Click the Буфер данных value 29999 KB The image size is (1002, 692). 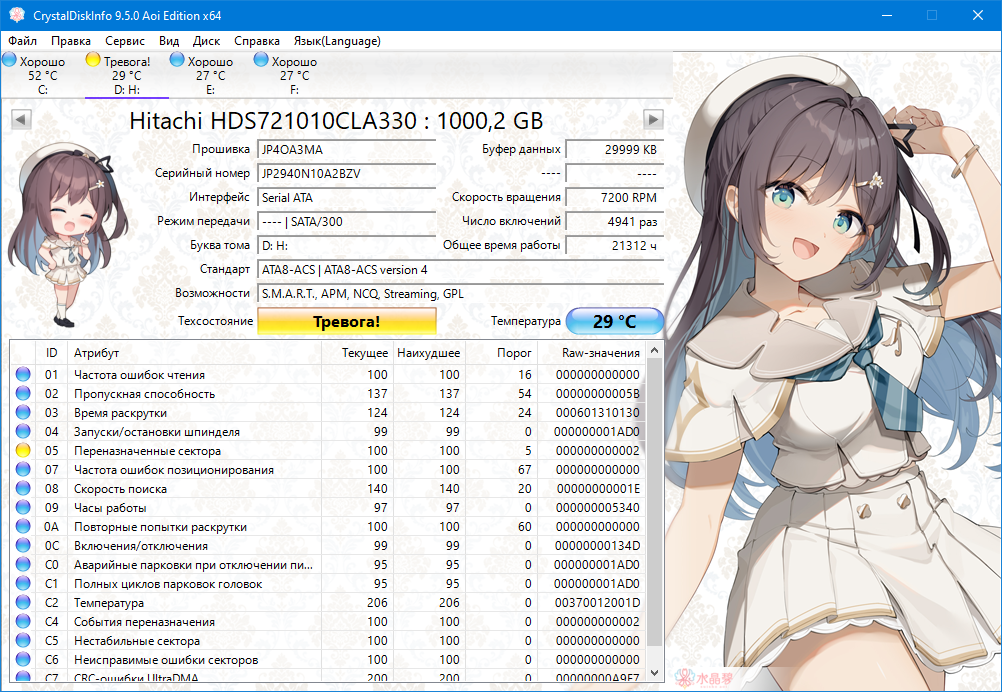point(615,150)
